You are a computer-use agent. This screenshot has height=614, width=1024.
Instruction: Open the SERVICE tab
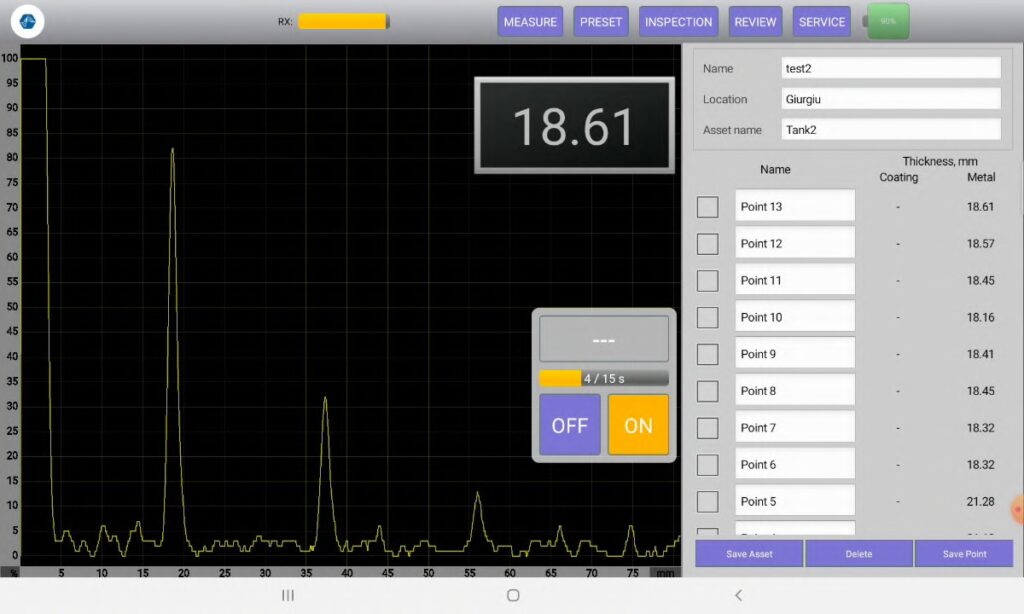(x=822, y=22)
